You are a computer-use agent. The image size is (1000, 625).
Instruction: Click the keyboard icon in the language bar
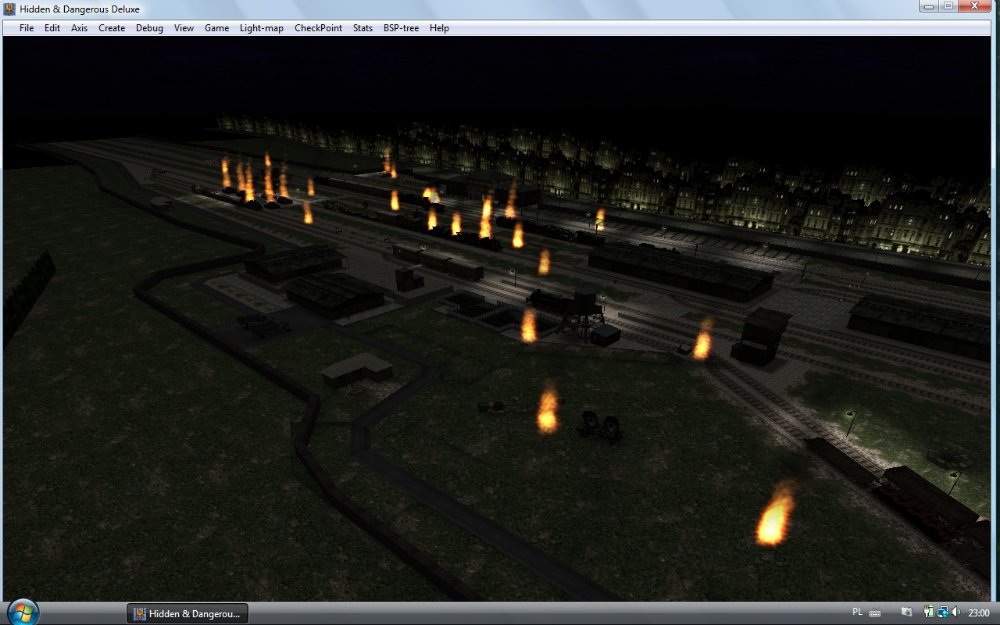(875, 613)
